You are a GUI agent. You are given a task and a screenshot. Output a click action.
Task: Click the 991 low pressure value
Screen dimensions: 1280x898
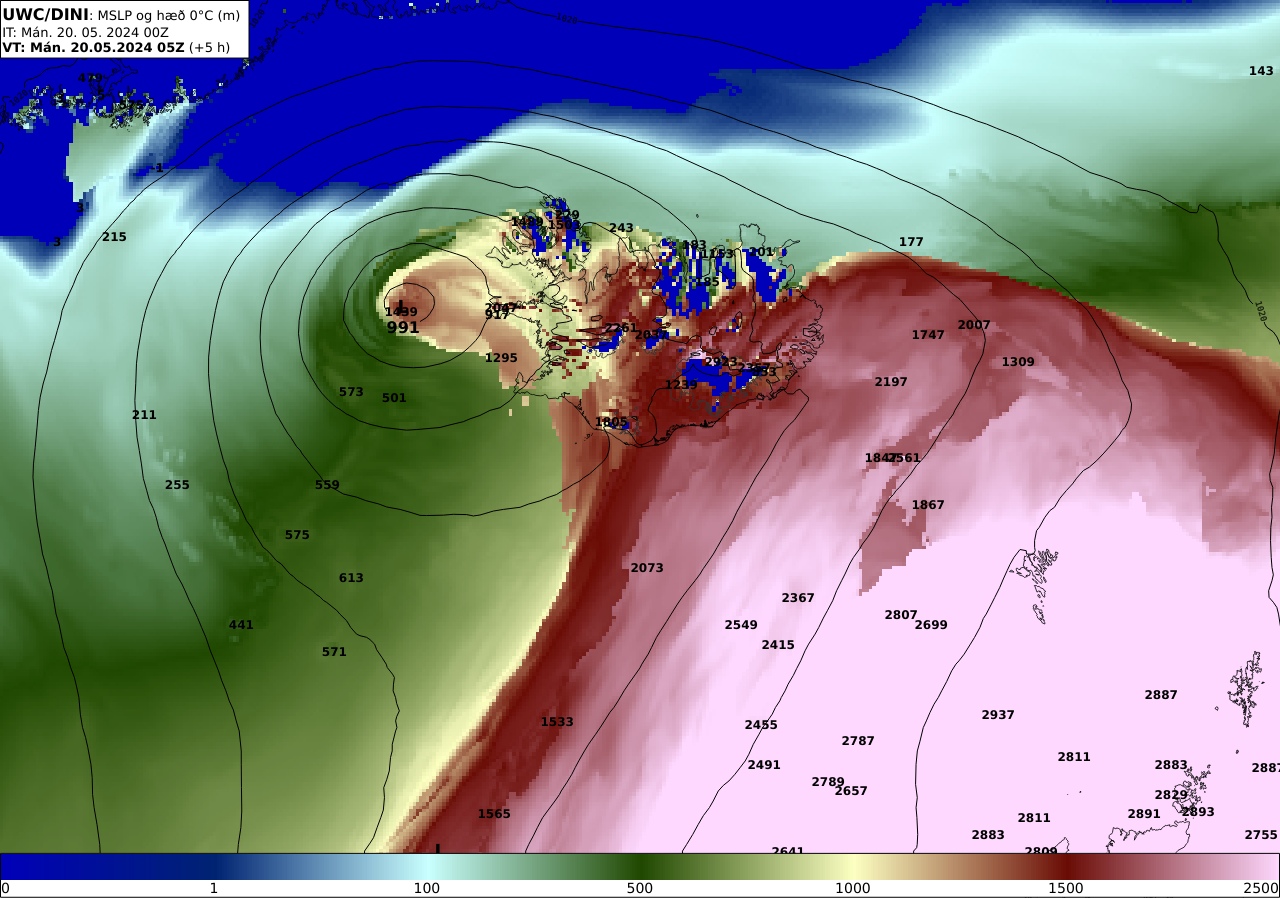403,327
